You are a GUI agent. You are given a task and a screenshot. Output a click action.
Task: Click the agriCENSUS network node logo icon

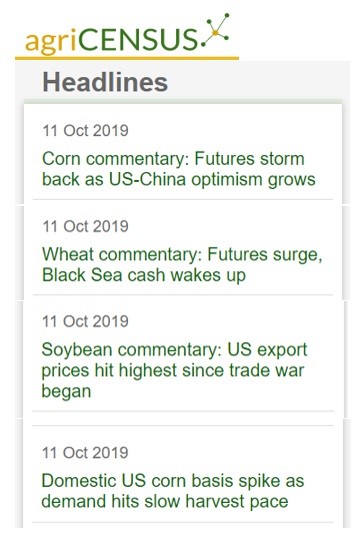click(215, 30)
